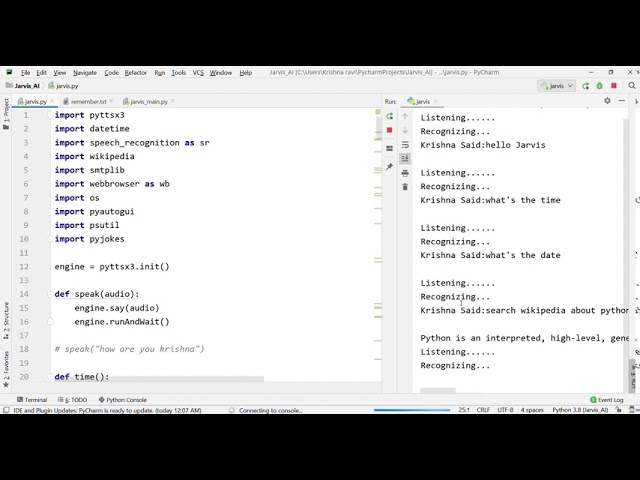Change UTF-8 file encoding in status bar
Image resolution: width=640 pixels, height=480 pixels.
(505, 410)
